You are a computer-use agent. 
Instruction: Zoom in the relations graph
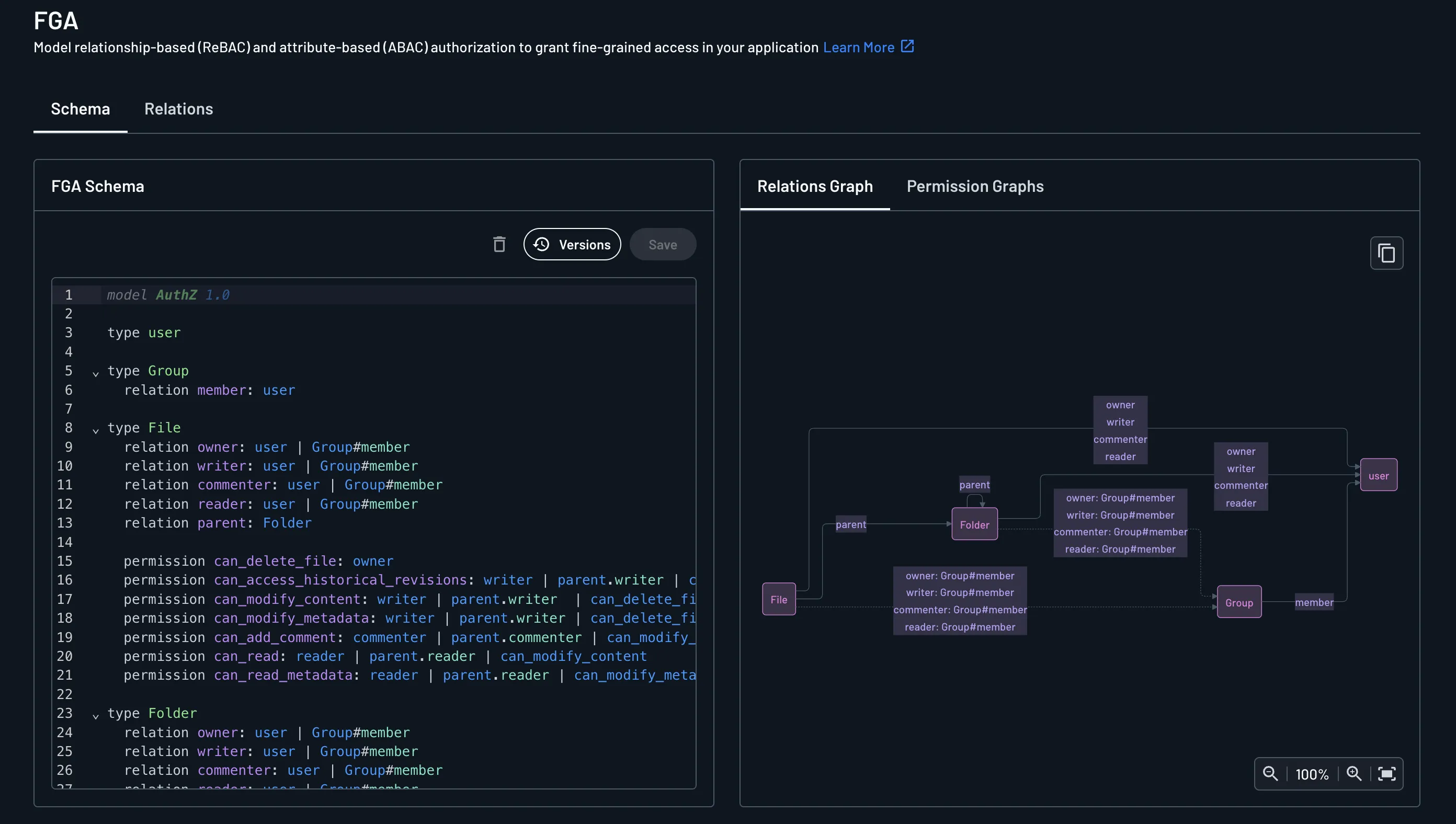1354,774
